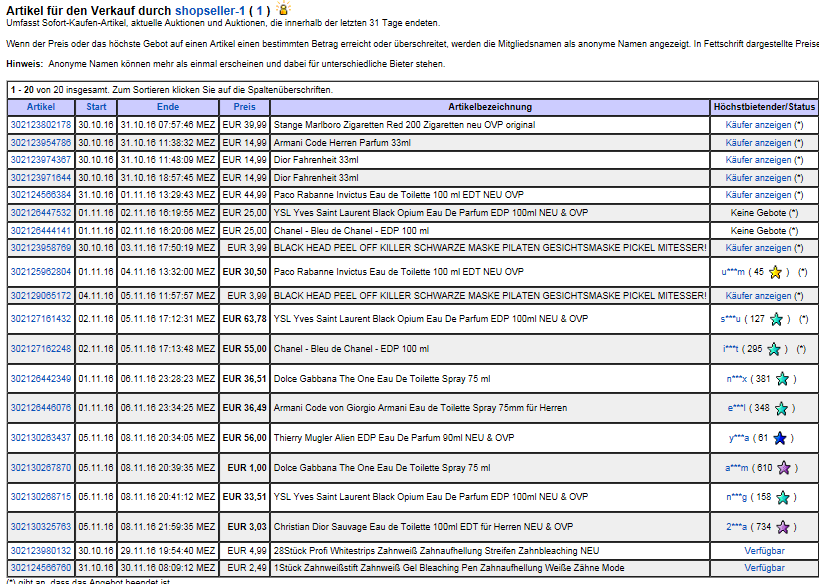Select the Höchstbietender/Status column header

(764, 107)
